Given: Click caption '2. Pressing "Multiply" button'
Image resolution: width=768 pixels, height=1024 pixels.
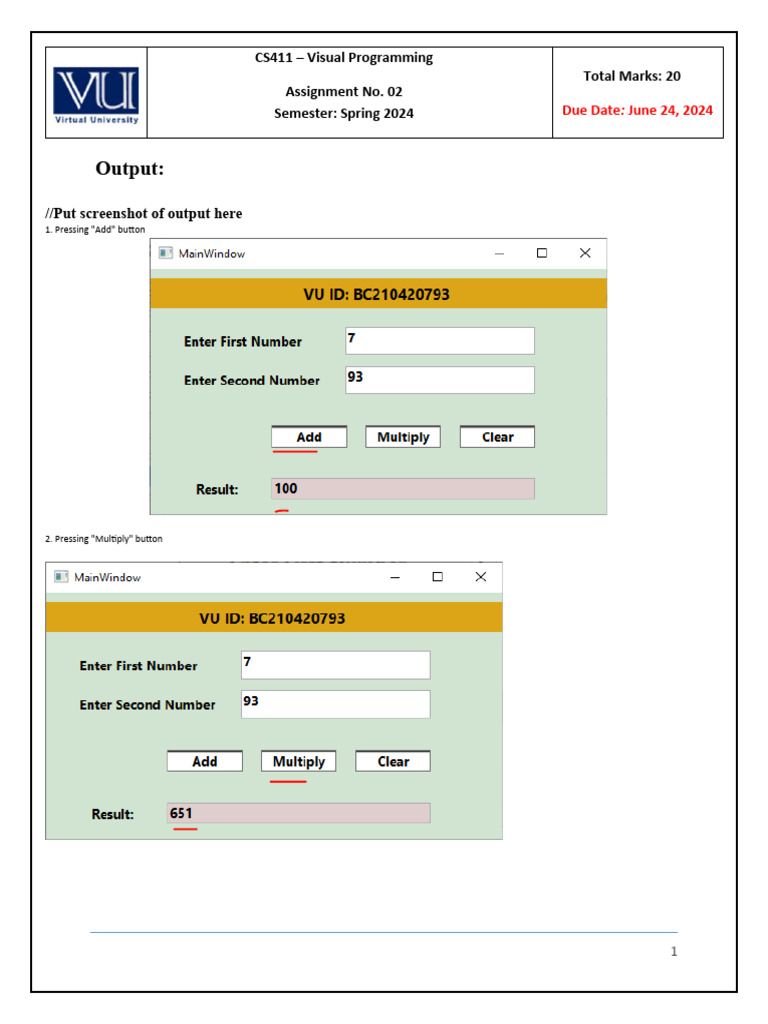Looking at the screenshot, I should pyautogui.click(x=104, y=539).
